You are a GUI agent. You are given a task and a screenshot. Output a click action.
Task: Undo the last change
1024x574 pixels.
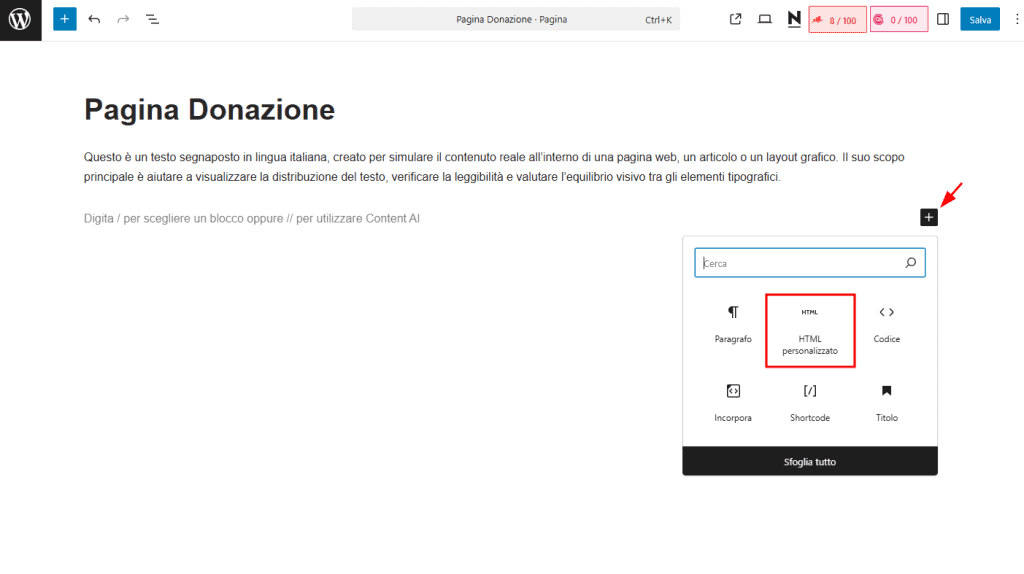click(x=94, y=20)
